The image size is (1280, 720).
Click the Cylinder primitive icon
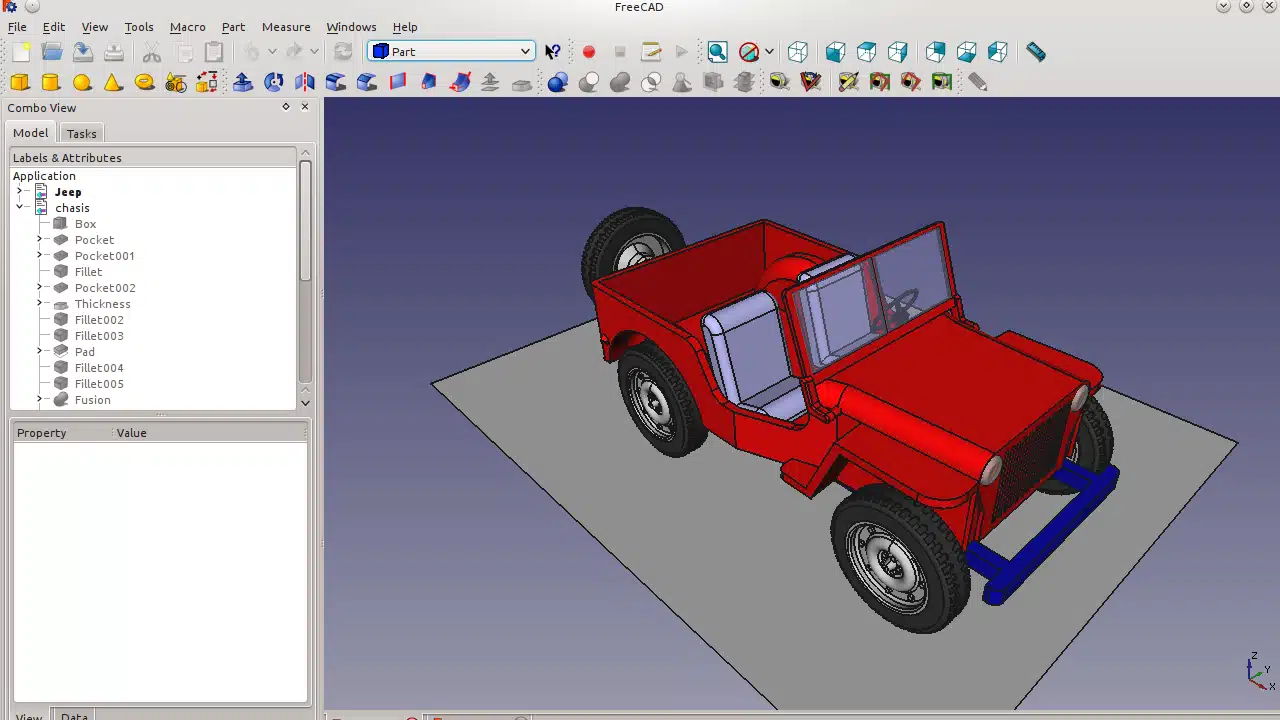pyautogui.click(x=51, y=82)
